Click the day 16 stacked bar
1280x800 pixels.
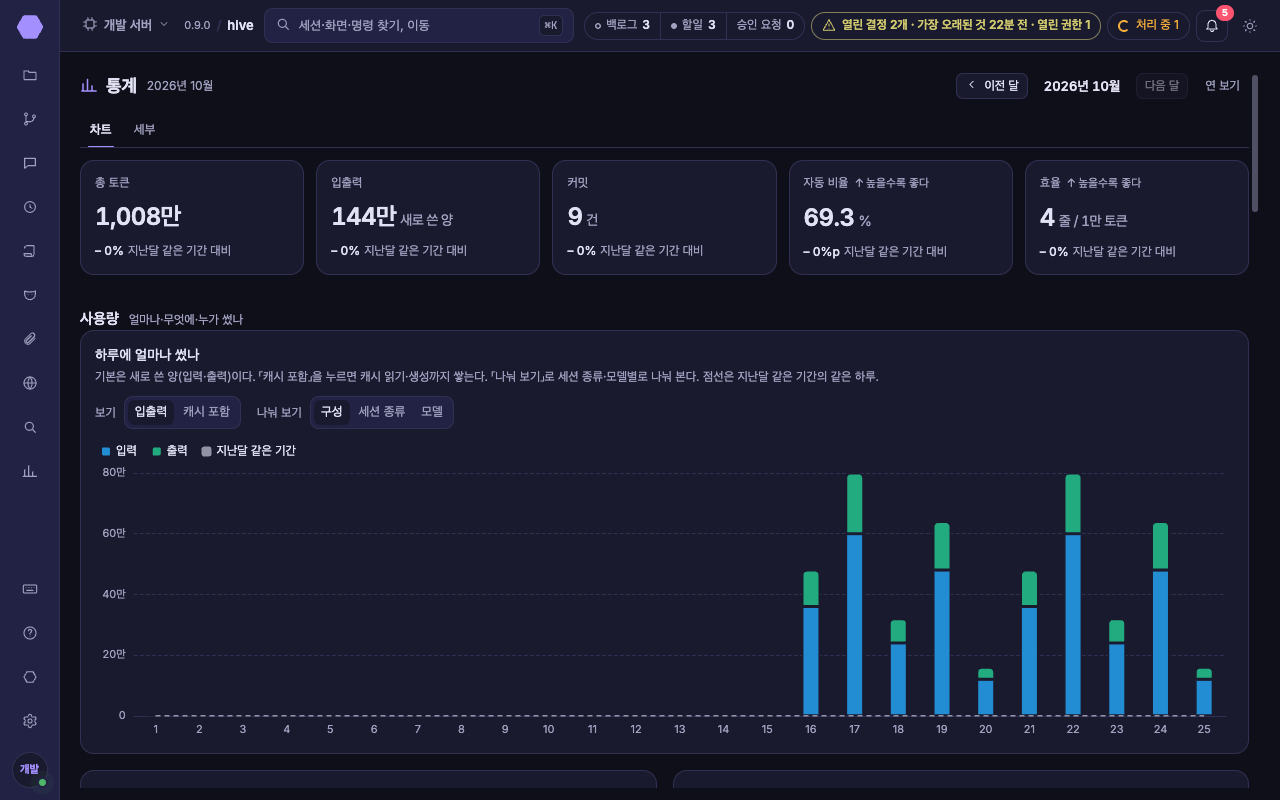(x=811, y=643)
